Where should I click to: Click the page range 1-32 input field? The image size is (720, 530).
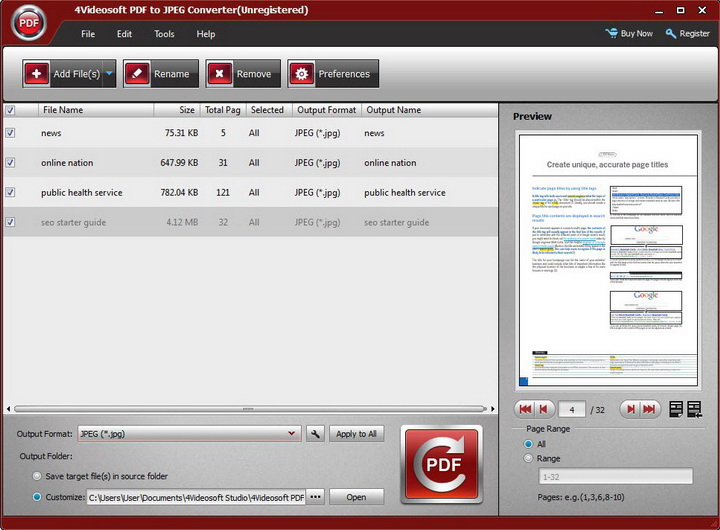(x=615, y=477)
